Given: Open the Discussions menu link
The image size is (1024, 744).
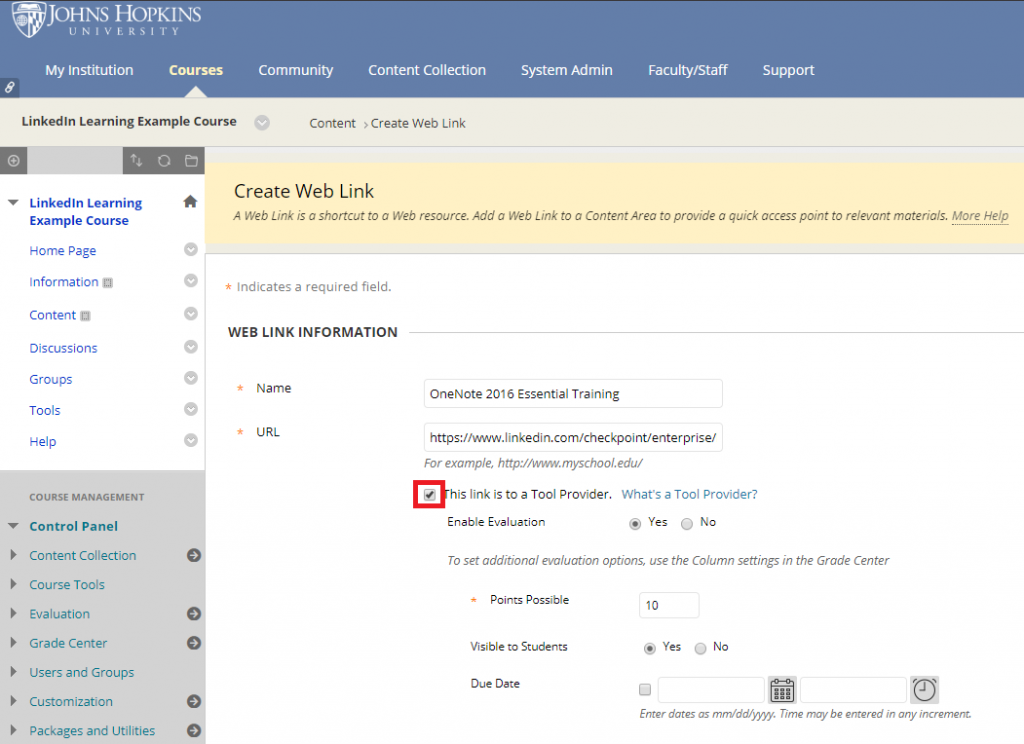Looking at the screenshot, I should (x=63, y=348).
